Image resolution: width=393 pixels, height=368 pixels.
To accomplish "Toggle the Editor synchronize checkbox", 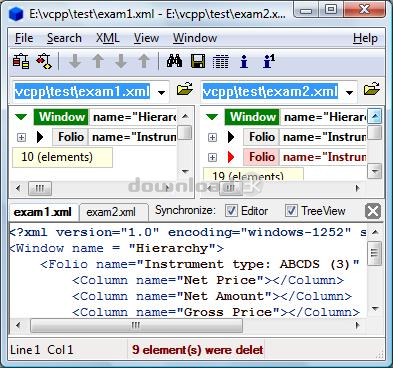I will coord(231,211).
